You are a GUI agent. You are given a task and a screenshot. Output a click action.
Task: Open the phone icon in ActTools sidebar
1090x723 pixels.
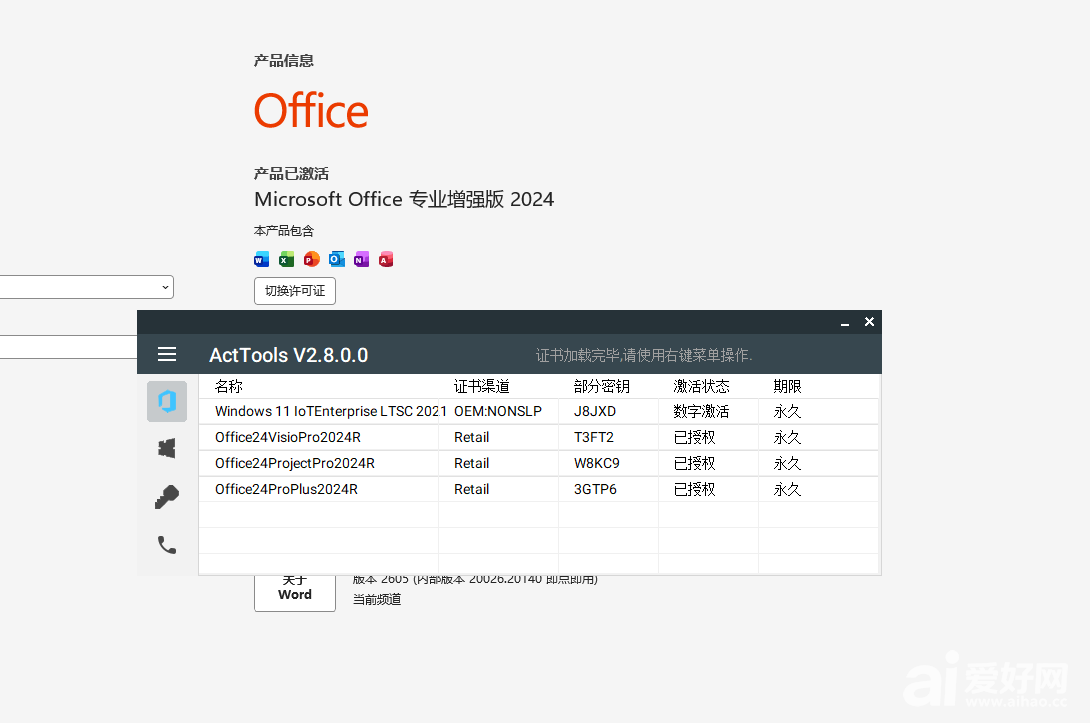coord(167,544)
